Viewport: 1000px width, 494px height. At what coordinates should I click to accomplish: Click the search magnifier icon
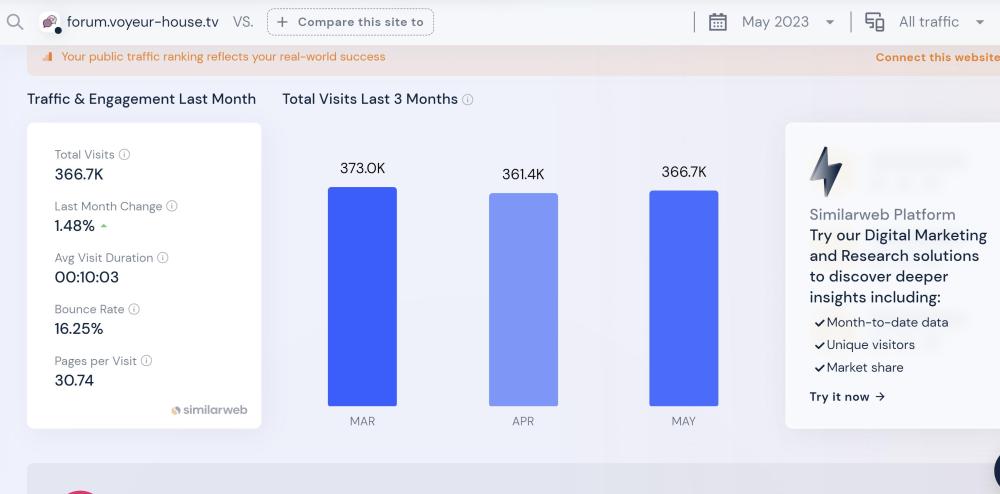[x=14, y=22]
